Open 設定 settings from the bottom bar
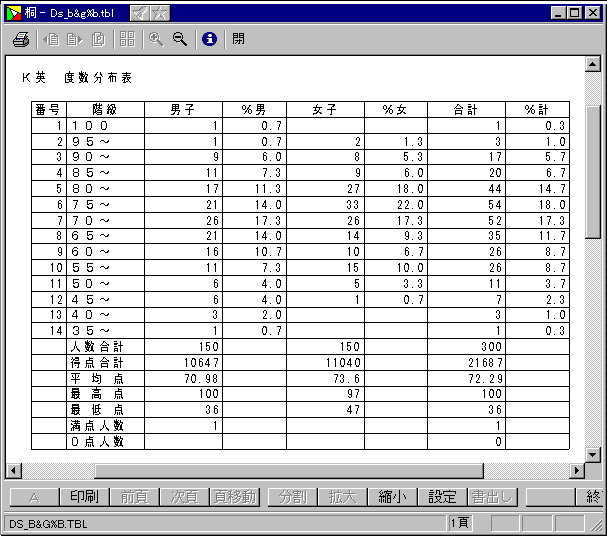 (x=442, y=497)
